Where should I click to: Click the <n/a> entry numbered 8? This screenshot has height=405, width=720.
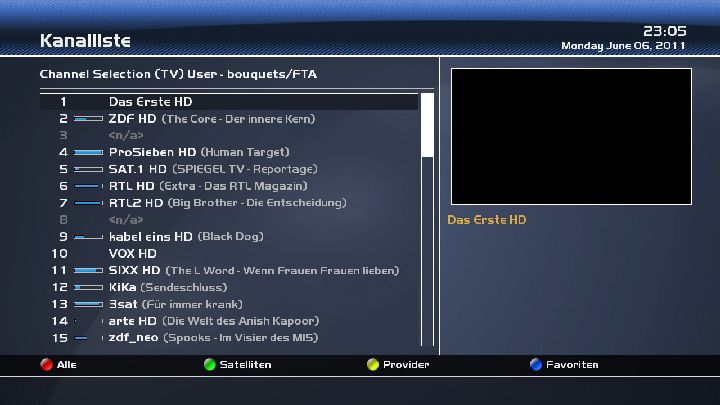[x=126, y=220]
